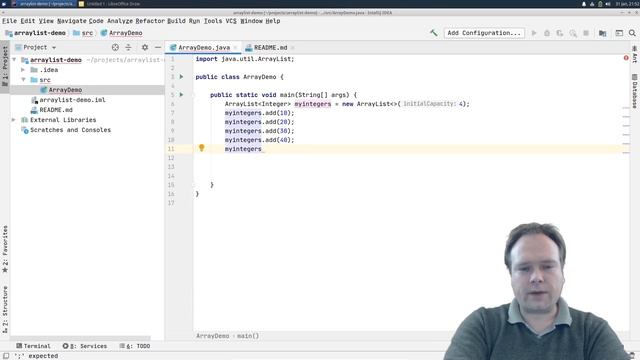Click volume icon in system tray
Screen dimensions: 640x360
coord(608,4)
